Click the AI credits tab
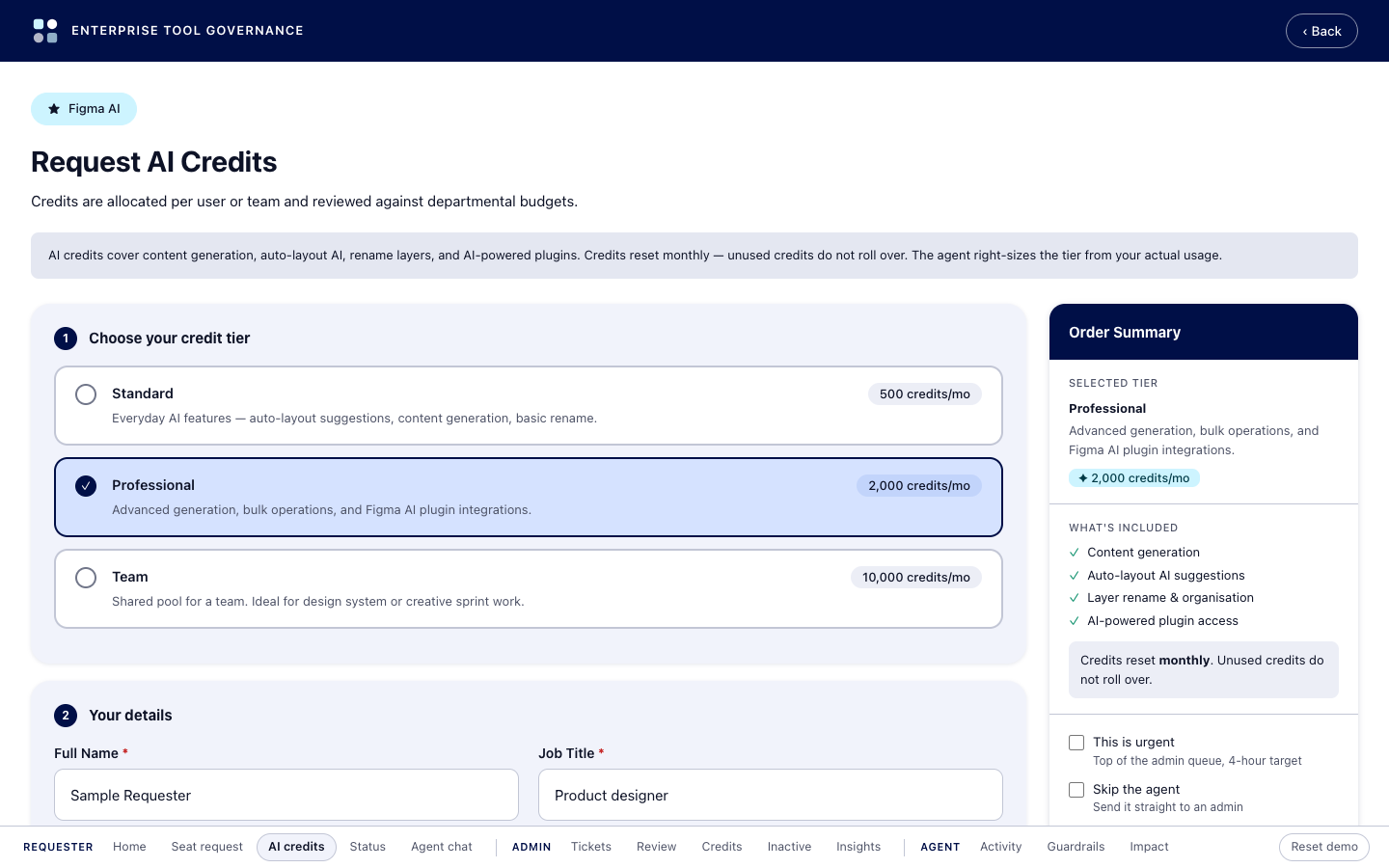 pyautogui.click(x=296, y=847)
